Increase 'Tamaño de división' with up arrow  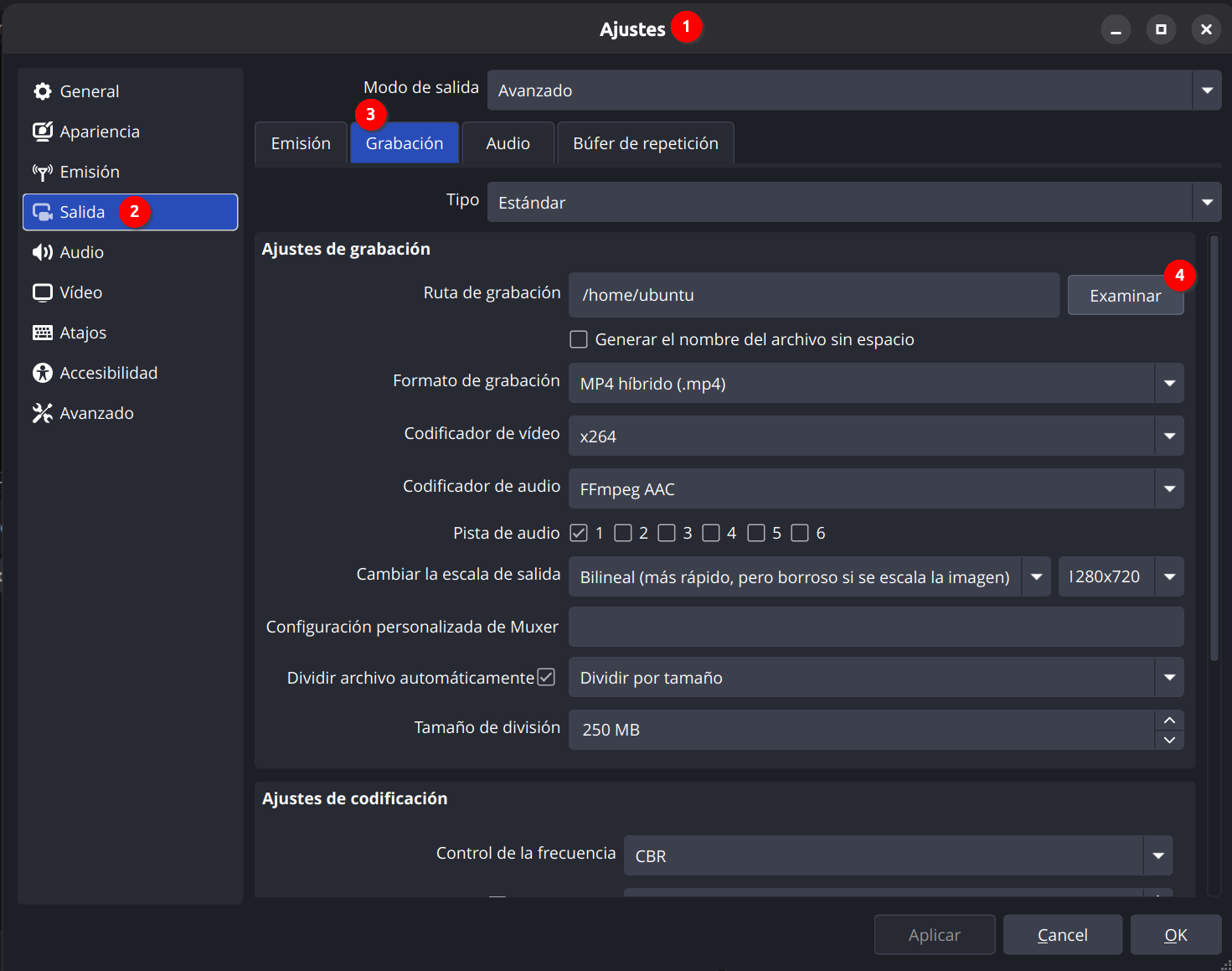[x=1169, y=721]
